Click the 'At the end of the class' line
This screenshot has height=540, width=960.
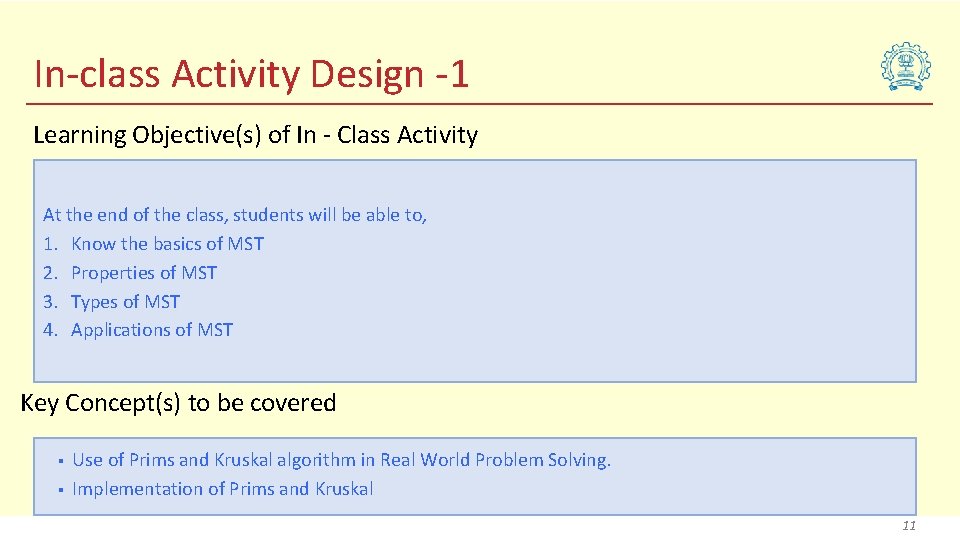click(235, 215)
